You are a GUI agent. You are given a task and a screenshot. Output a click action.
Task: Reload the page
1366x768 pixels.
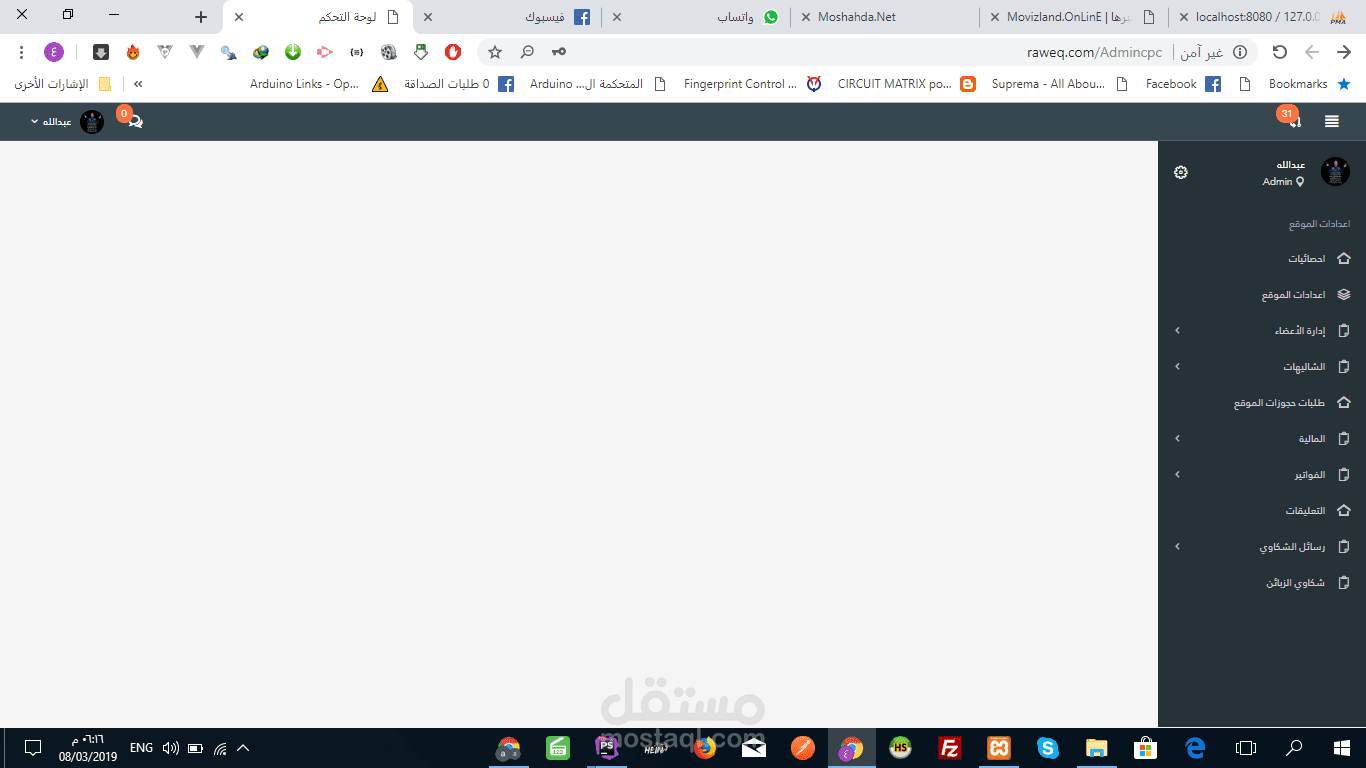coord(1279,52)
